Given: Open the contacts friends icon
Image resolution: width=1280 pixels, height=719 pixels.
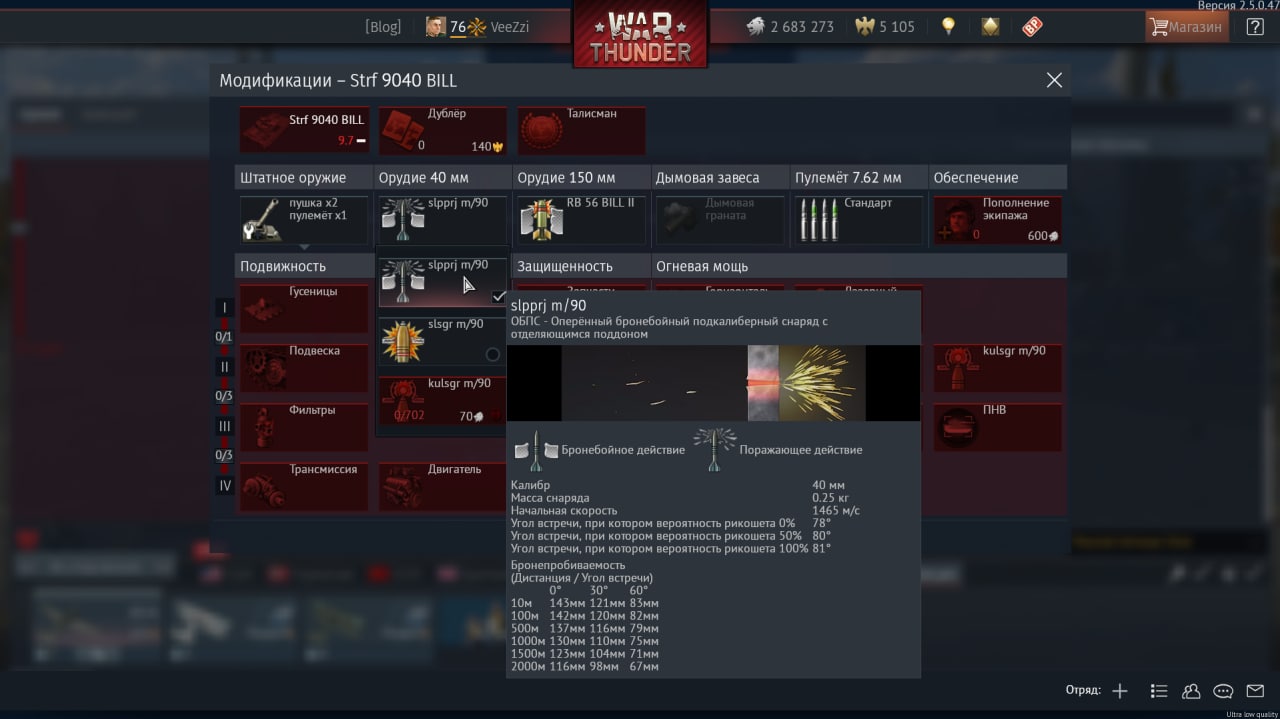Looking at the screenshot, I should coord(1191,691).
